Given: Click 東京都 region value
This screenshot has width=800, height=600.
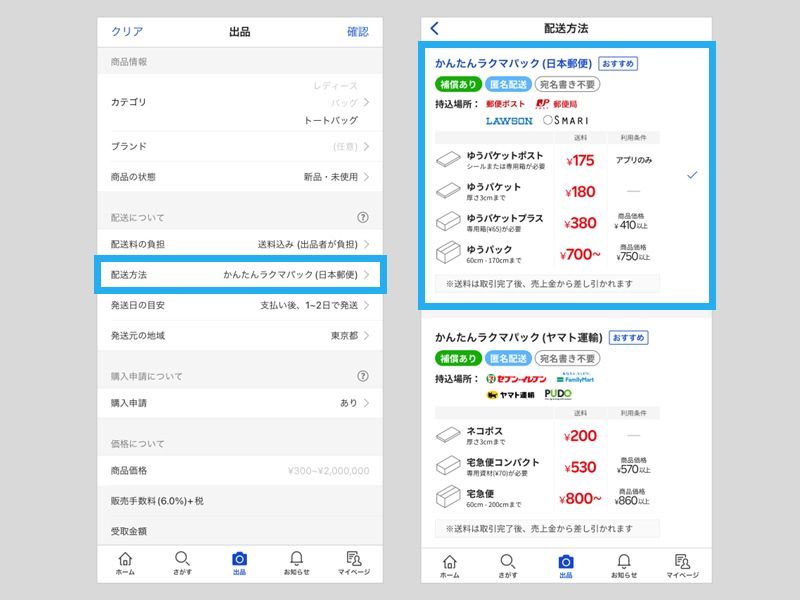Looking at the screenshot, I should point(344,336).
